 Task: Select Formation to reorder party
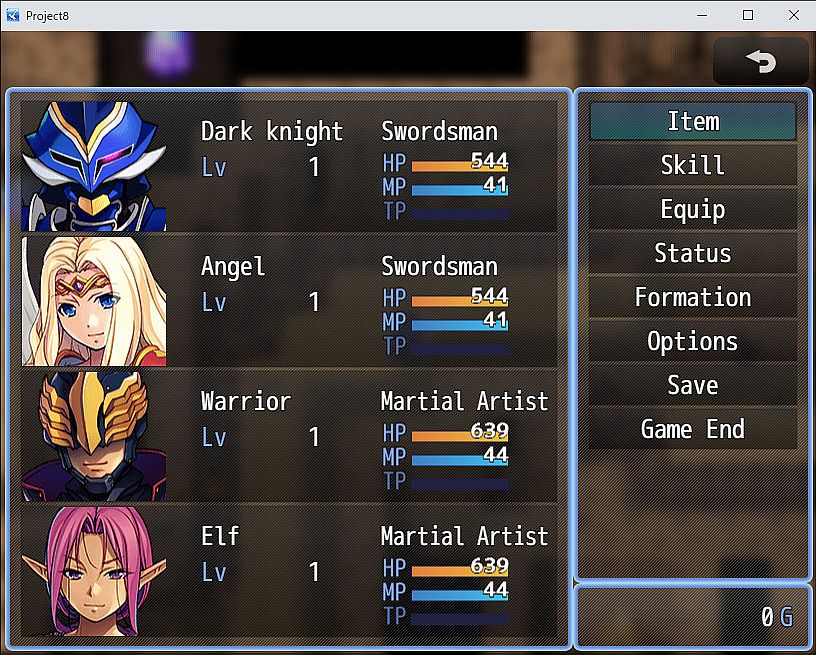[693, 297]
